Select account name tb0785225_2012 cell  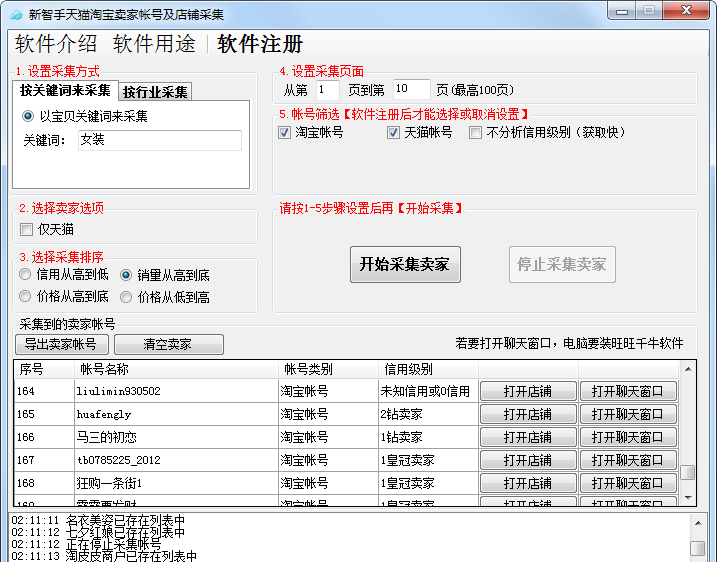coord(176,460)
